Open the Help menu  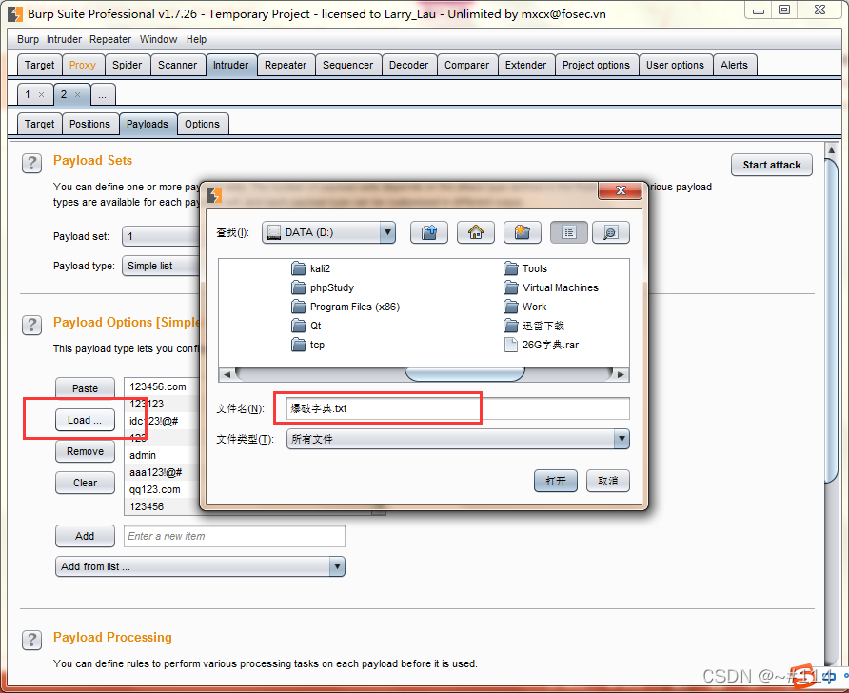(x=197, y=40)
